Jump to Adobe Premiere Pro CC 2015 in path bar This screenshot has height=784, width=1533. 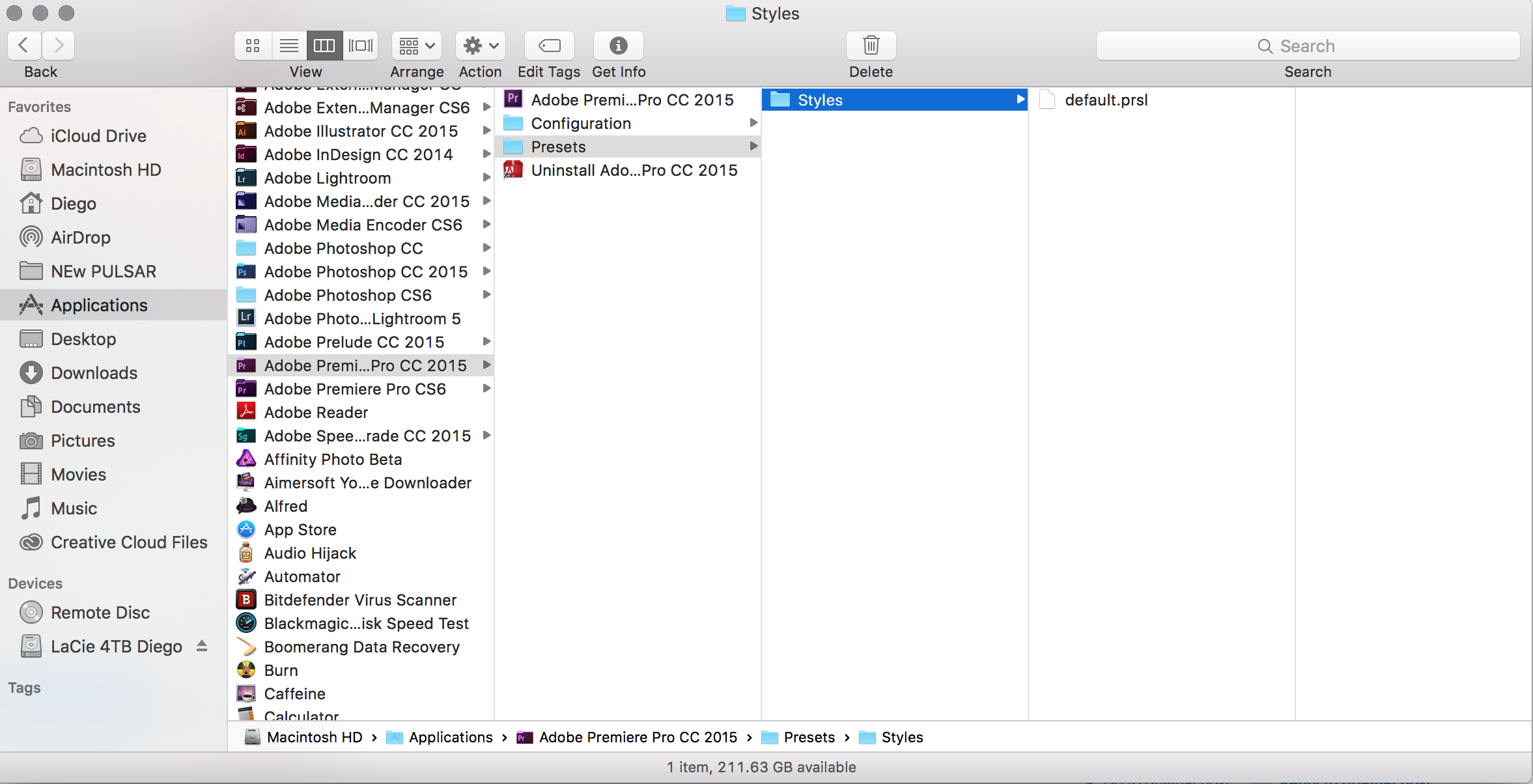pyautogui.click(x=626, y=737)
